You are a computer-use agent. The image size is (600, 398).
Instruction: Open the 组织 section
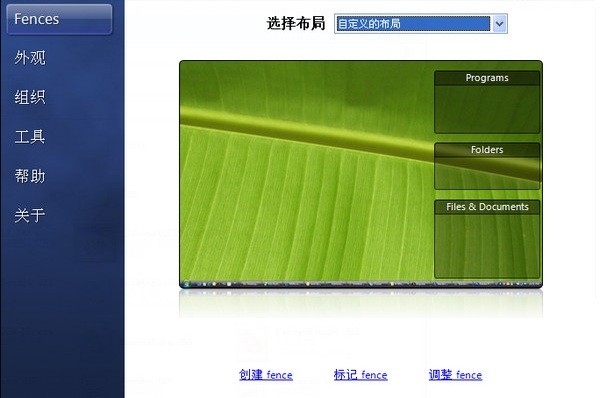click(x=30, y=97)
